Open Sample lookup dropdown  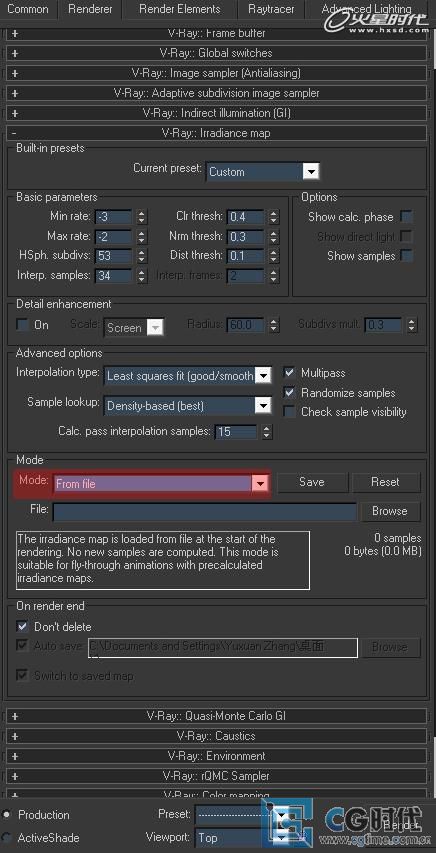tap(188, 405)
